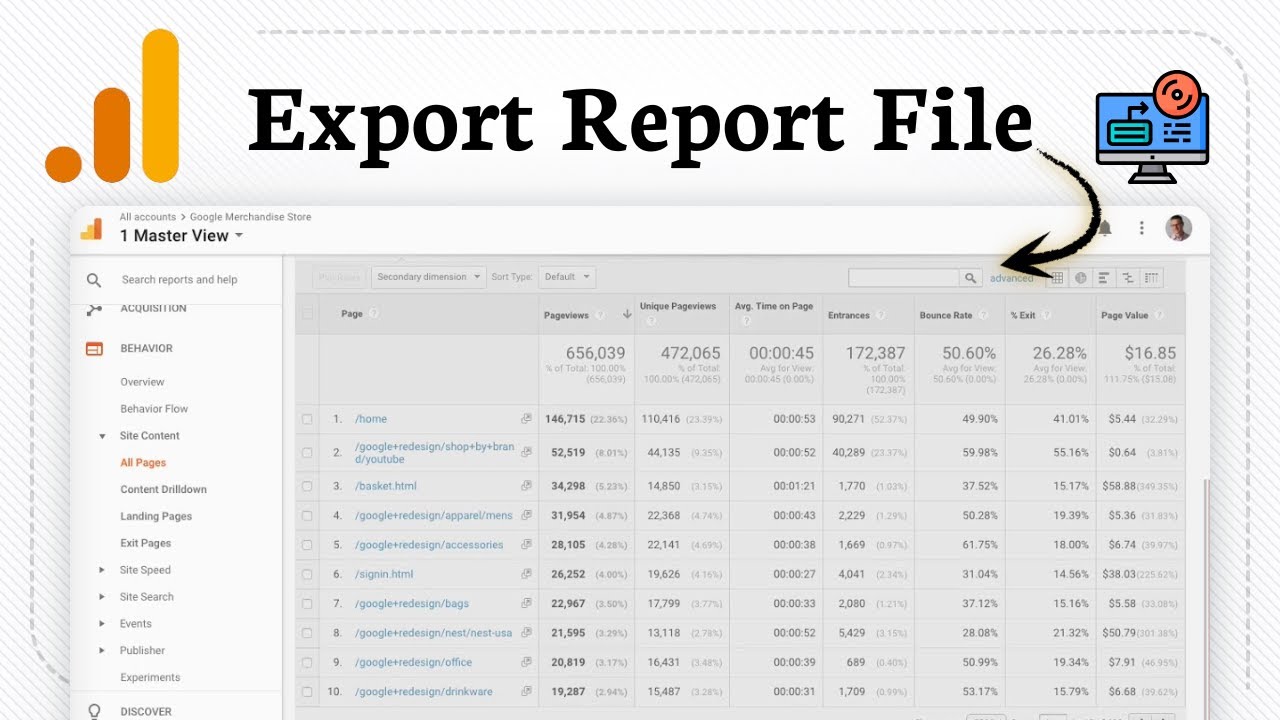
Task: Click the help icon next to % Exit
Action: (1046, 315)
